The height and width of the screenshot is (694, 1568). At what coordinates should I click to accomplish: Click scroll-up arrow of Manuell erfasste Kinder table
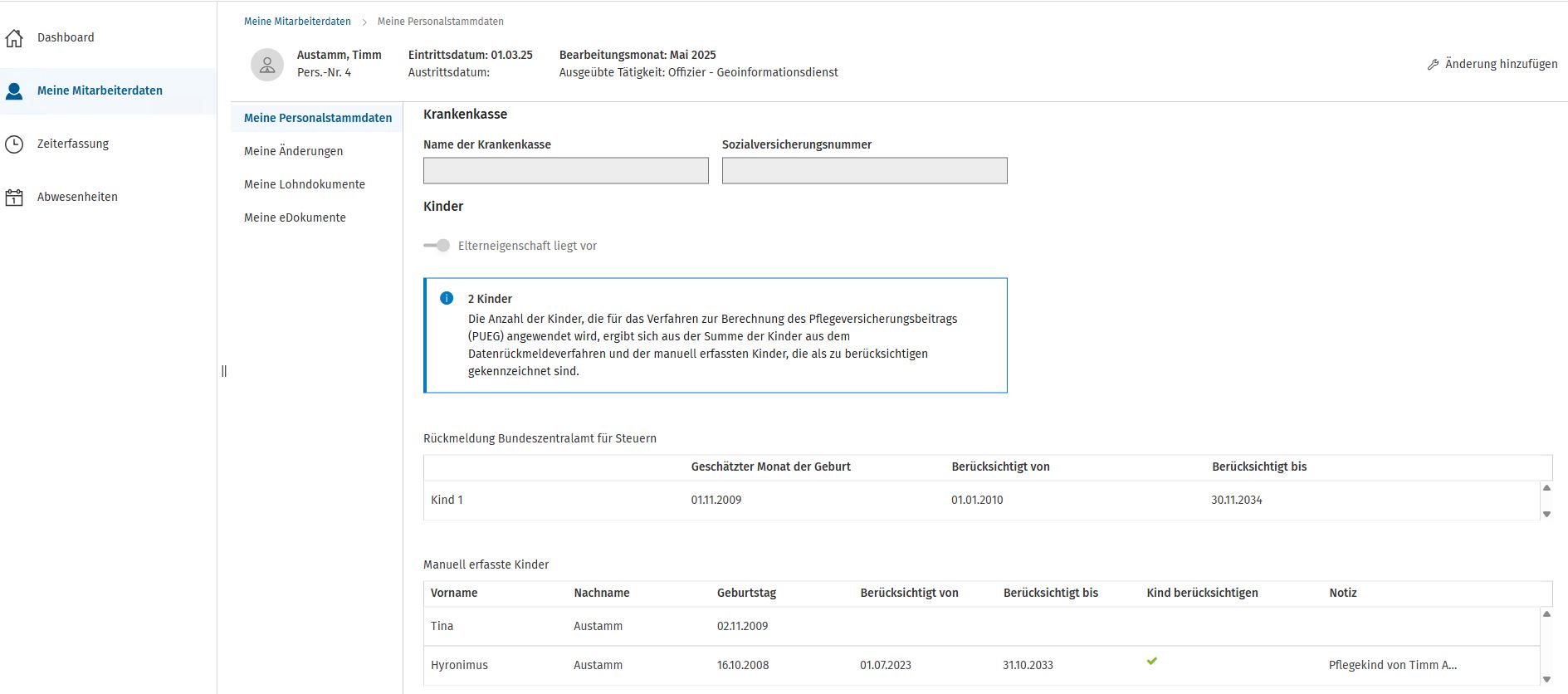[1546, 614]
